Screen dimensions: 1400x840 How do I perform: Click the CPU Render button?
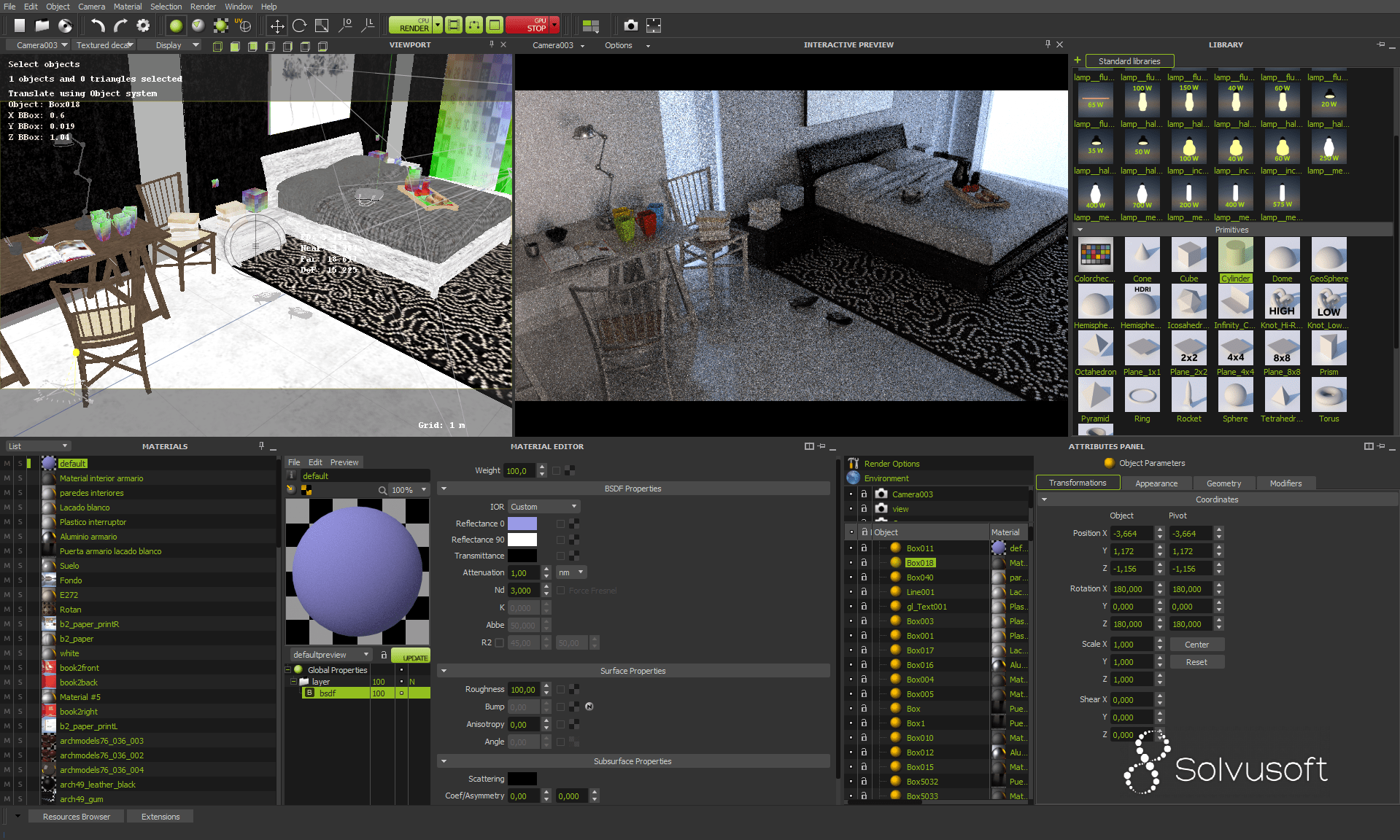click(411, 26)
